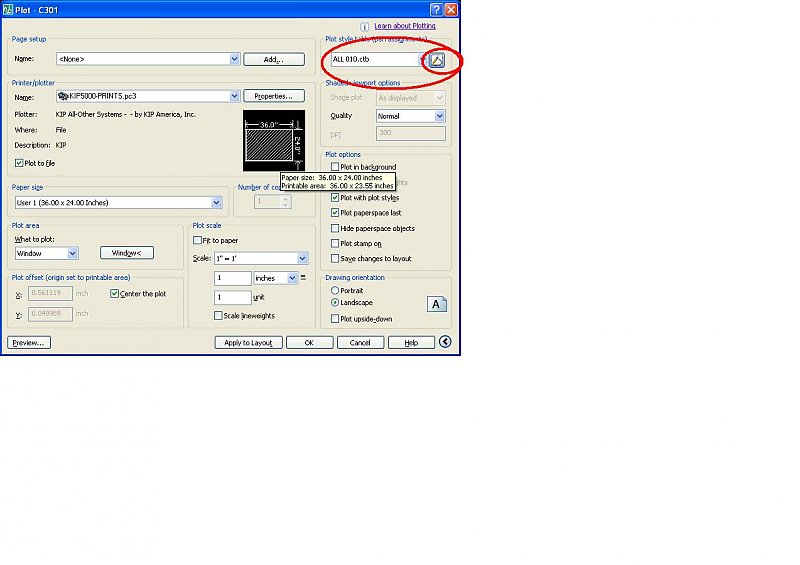Enable the Fit to paper checkbox

pos(197,240)
